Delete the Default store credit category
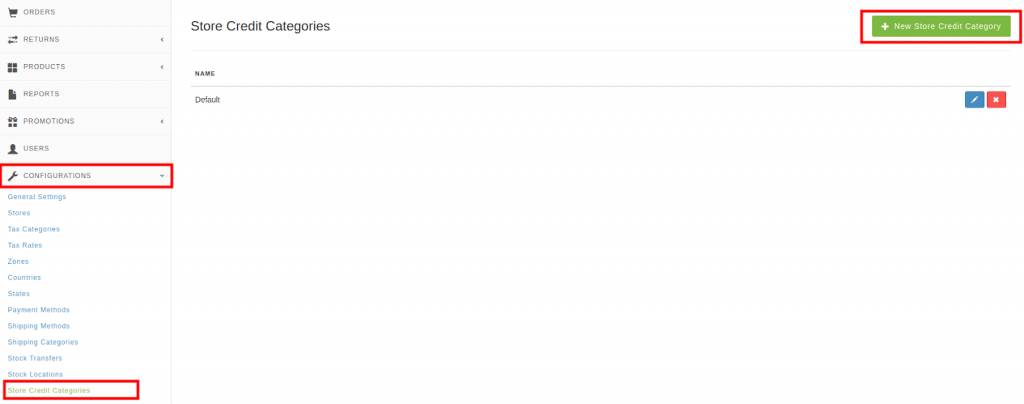This screenshot has width=1024, height=404. click(996, 99)
